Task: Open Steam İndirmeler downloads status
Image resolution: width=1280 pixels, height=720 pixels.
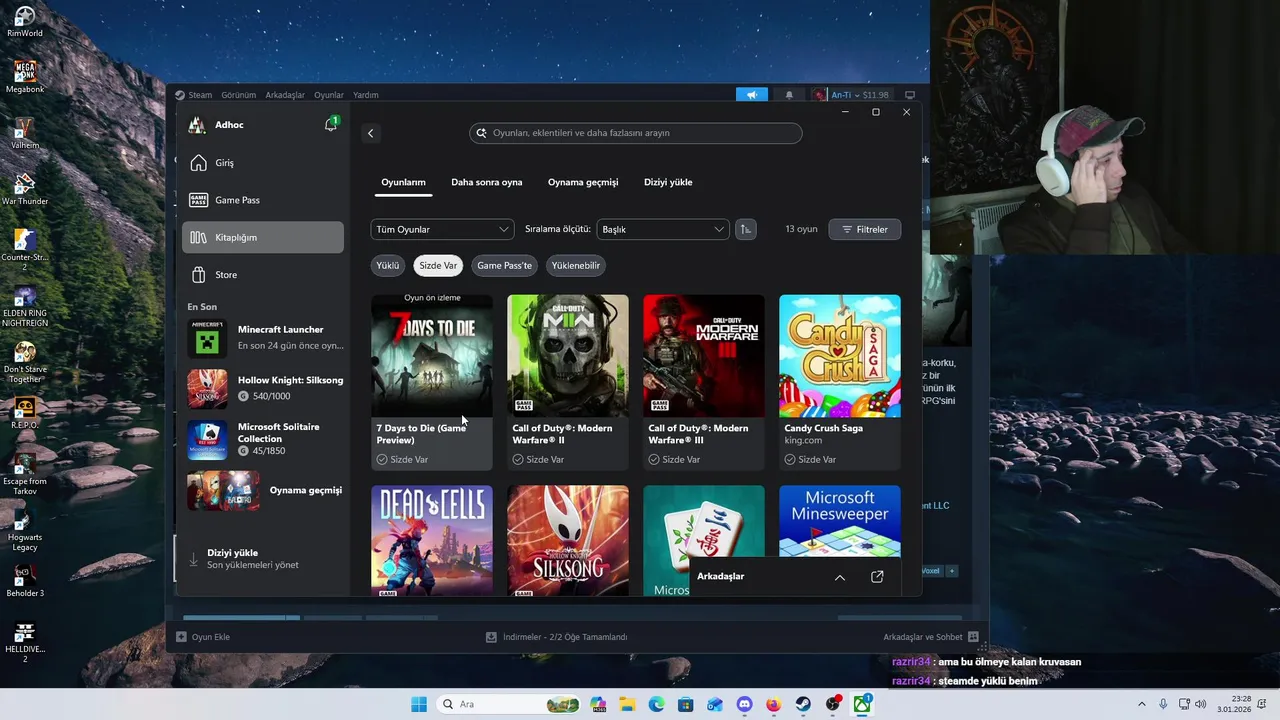Action: (556, 637)
